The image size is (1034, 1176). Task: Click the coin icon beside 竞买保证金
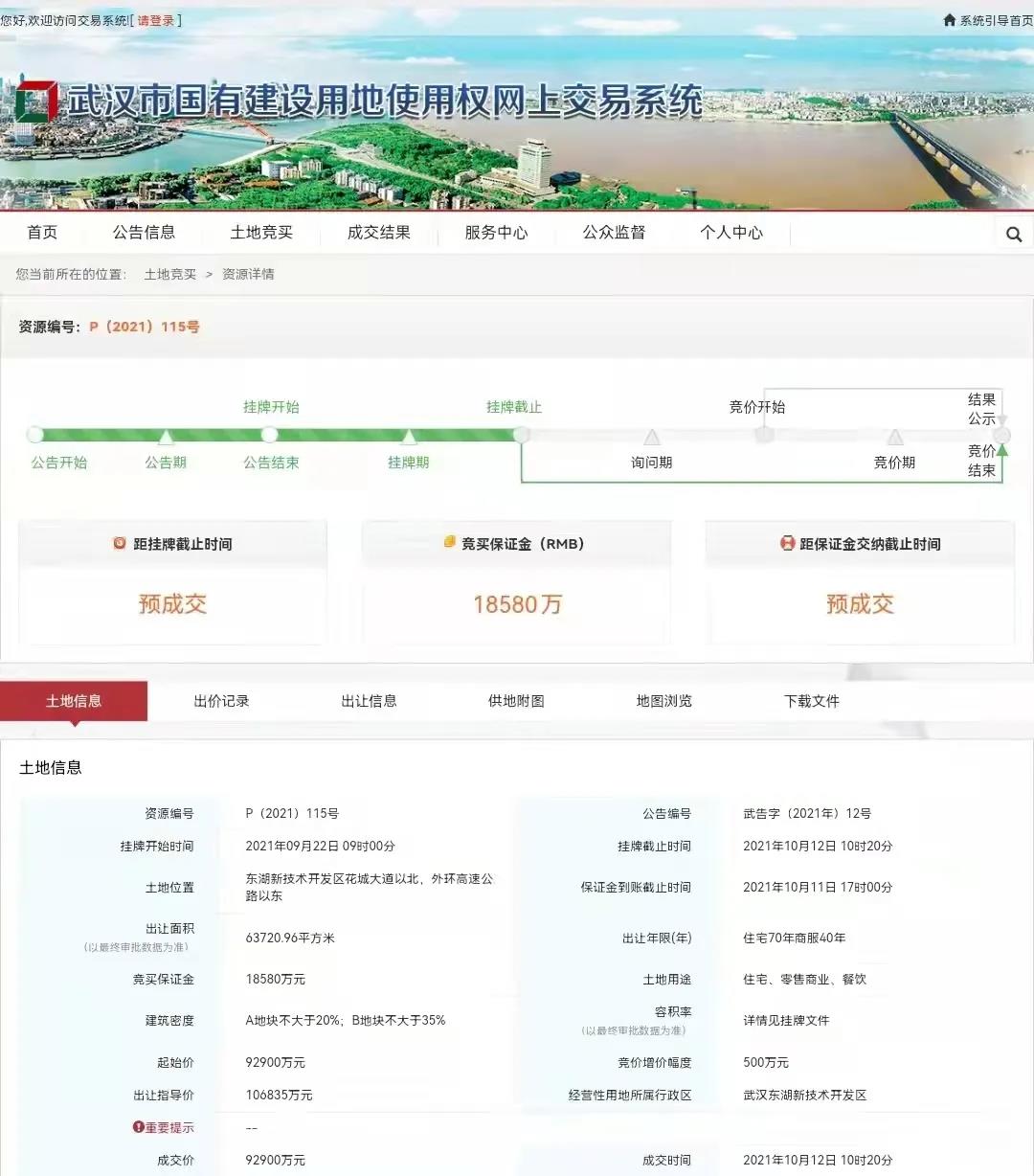click(x=449, y=543)
